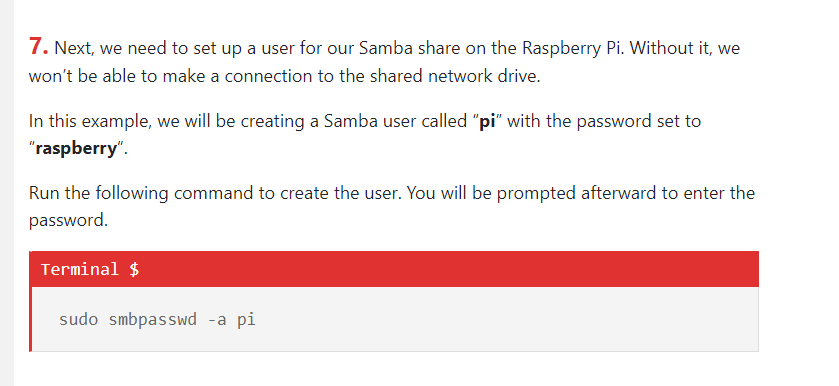
Task: Click the red step number 7
Action: point(39,47)
